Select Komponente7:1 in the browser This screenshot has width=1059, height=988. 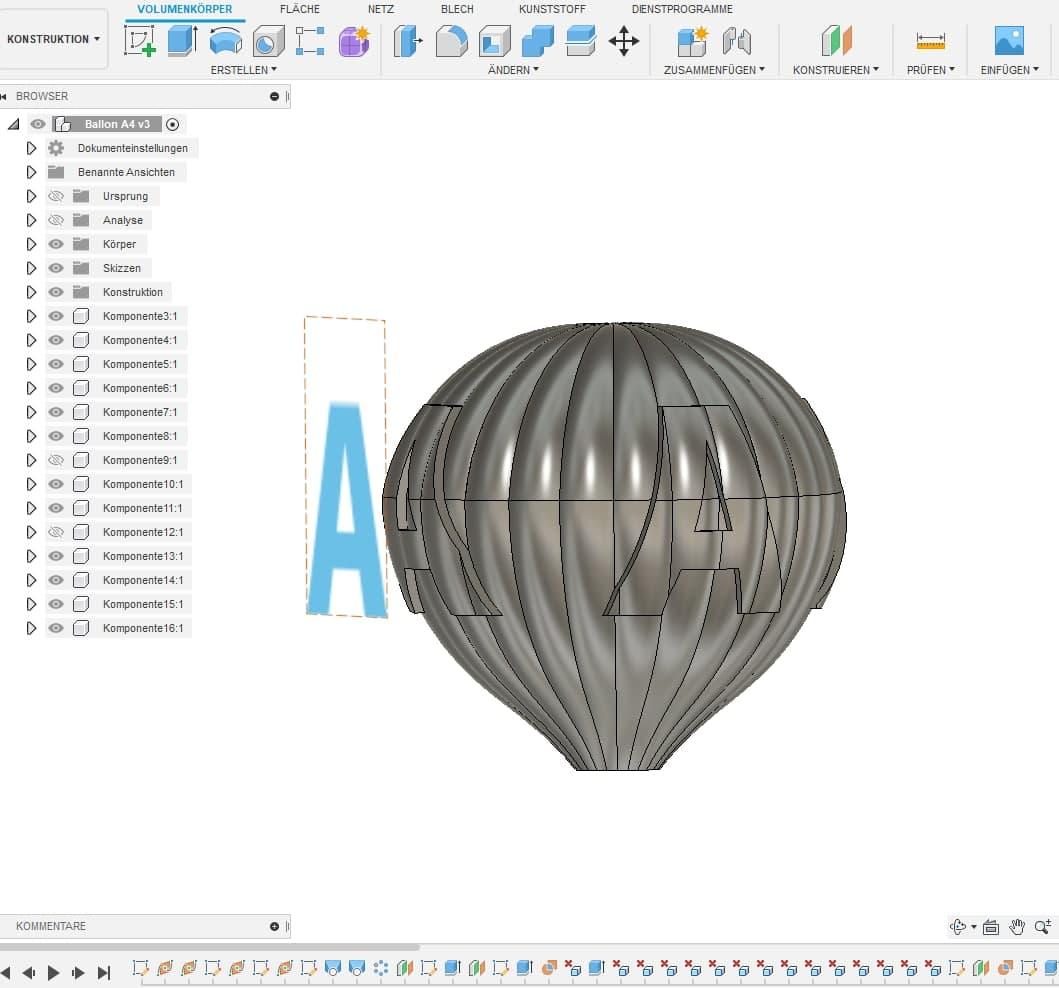tap(140, 412)
